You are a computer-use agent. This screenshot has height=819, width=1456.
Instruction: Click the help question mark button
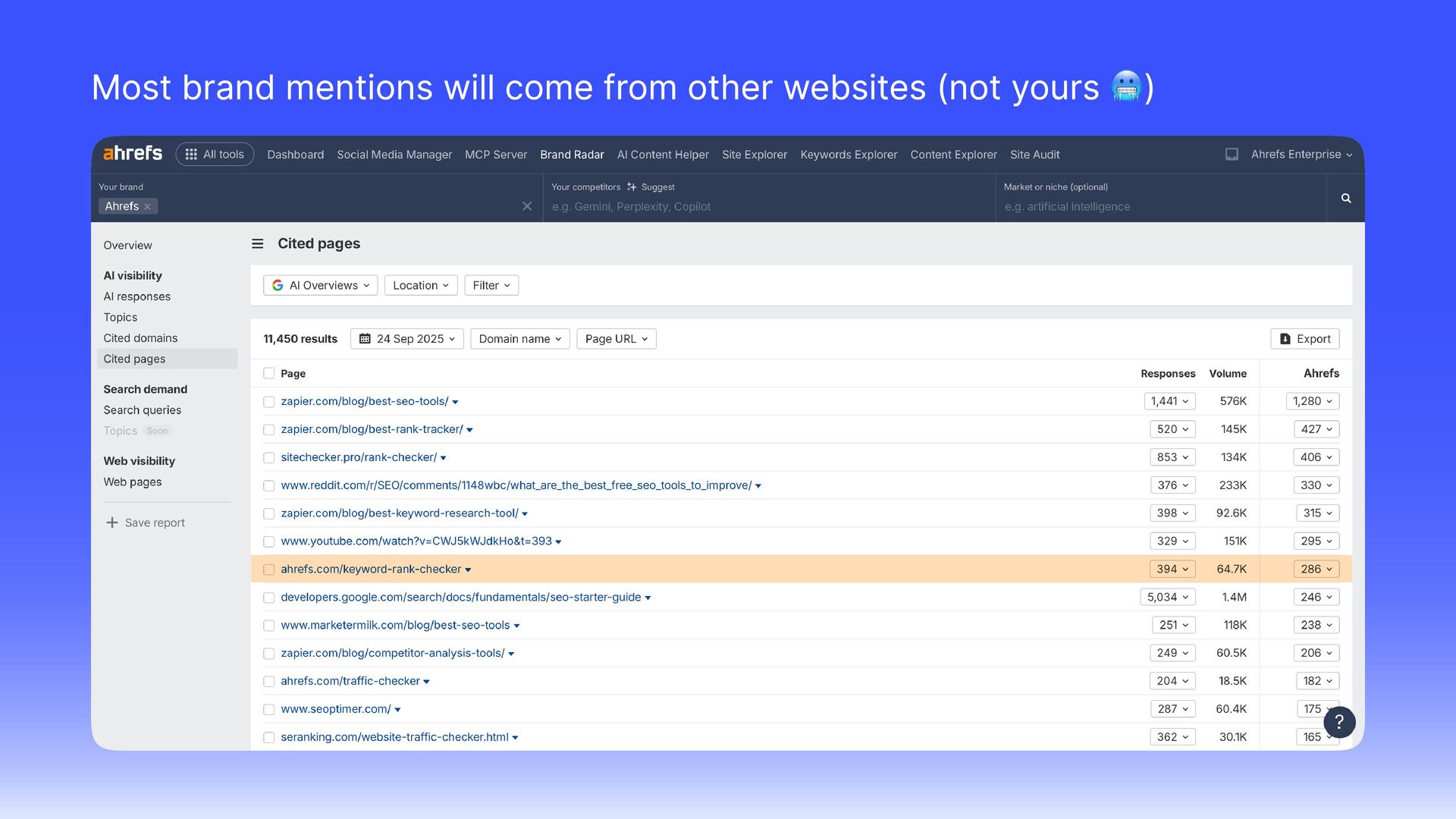click(x=1338, y=722)
